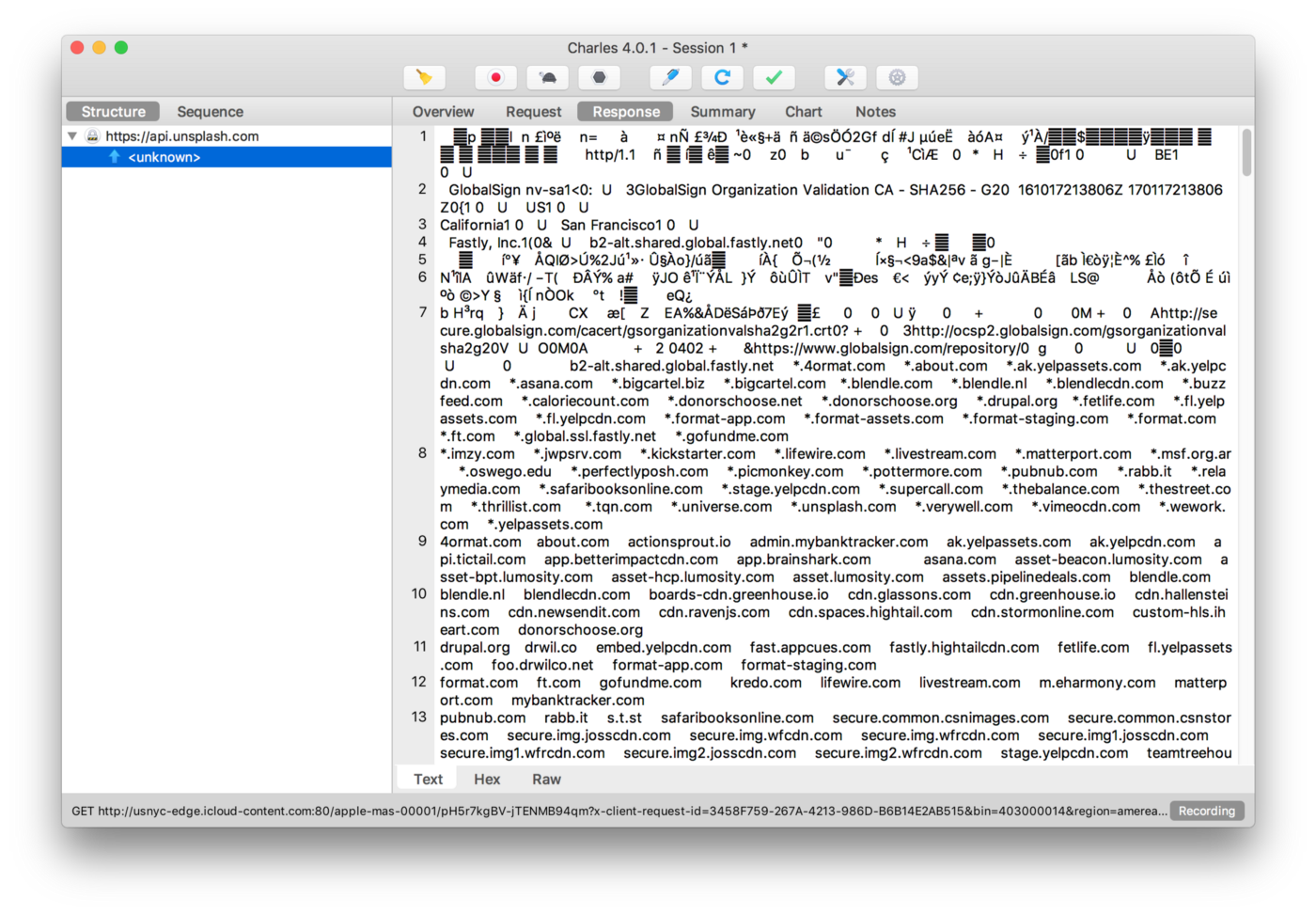
Task: Click the response pane vertical scrollbar
Action: [x=1247, y=153]
